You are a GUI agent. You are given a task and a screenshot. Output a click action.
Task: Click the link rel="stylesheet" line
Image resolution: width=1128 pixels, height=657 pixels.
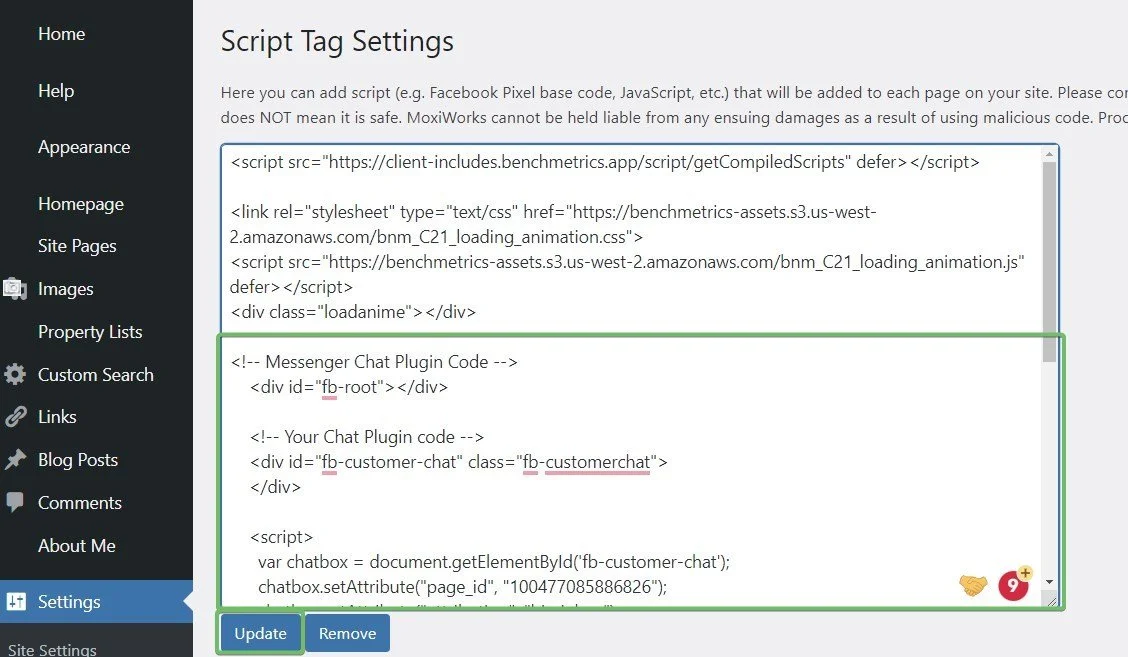point(553,225)
